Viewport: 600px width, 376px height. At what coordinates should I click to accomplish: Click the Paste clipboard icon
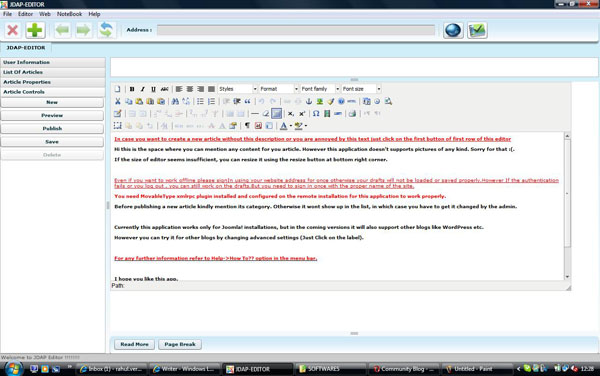click(139, 101)
